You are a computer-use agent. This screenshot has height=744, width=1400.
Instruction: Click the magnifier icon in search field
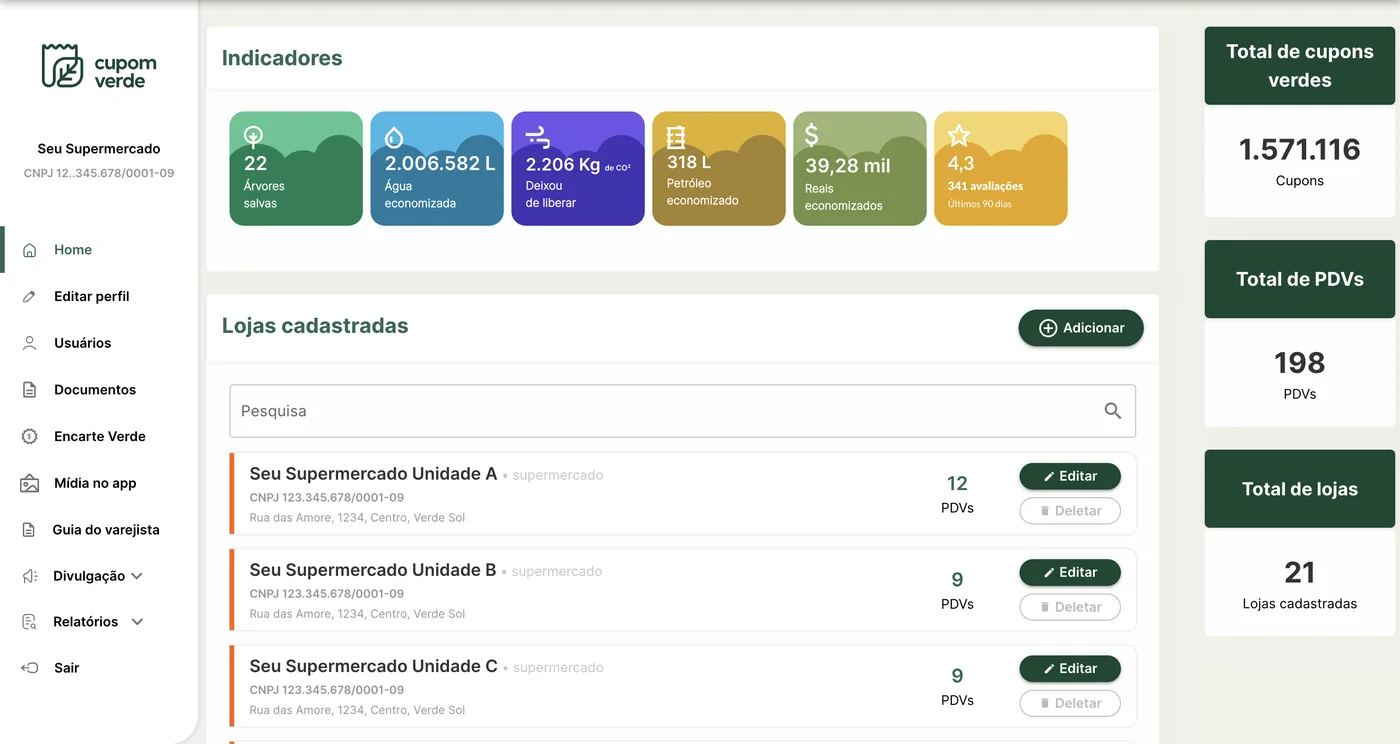click(1112, 411)
